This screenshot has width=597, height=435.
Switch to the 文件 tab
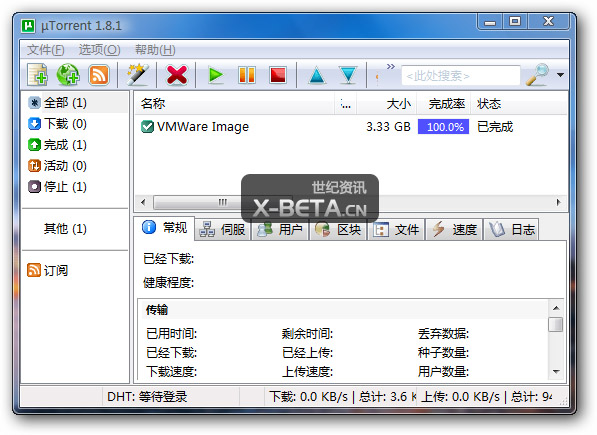point(396,230)
